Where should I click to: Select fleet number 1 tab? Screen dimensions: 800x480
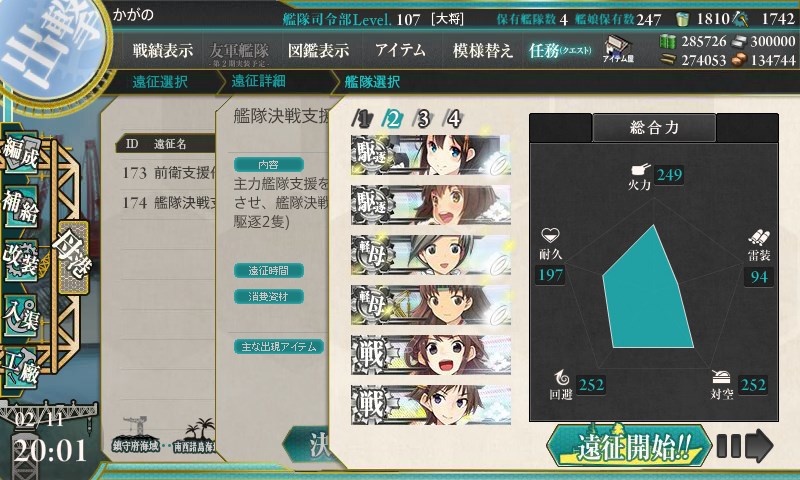pos(362,119)
